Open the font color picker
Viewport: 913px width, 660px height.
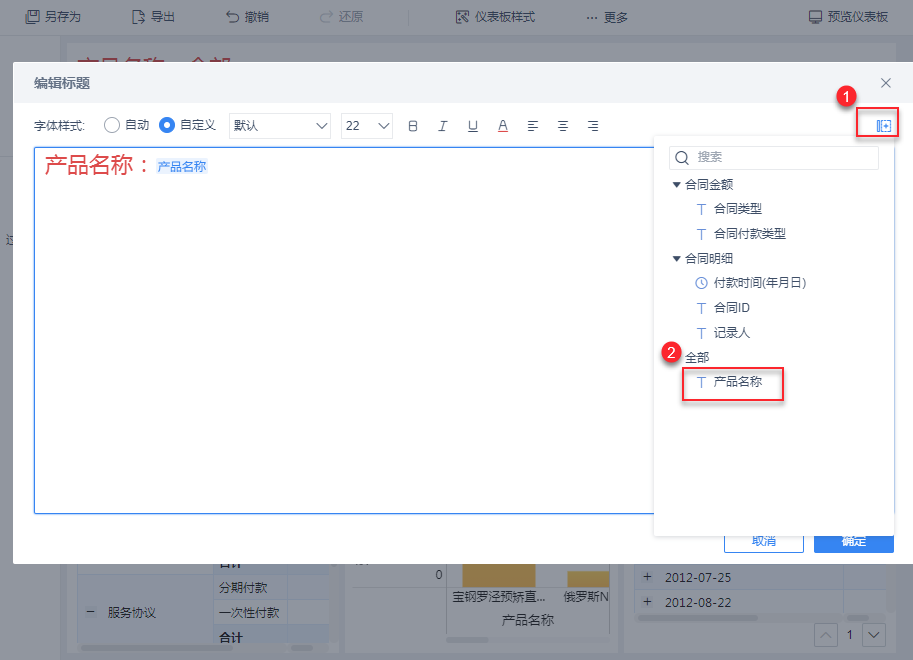503,126
